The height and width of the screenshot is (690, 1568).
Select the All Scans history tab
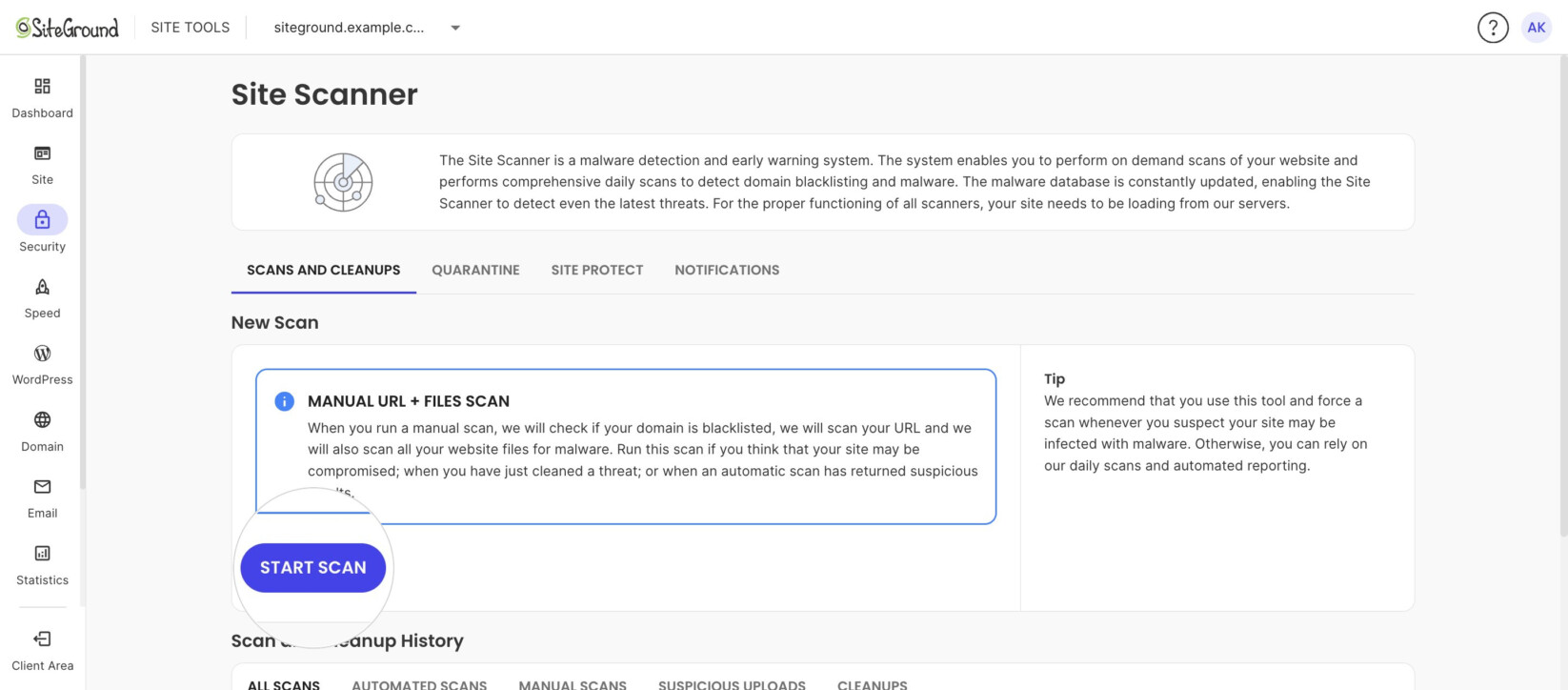pyautogui.click(x=284, y=683)
